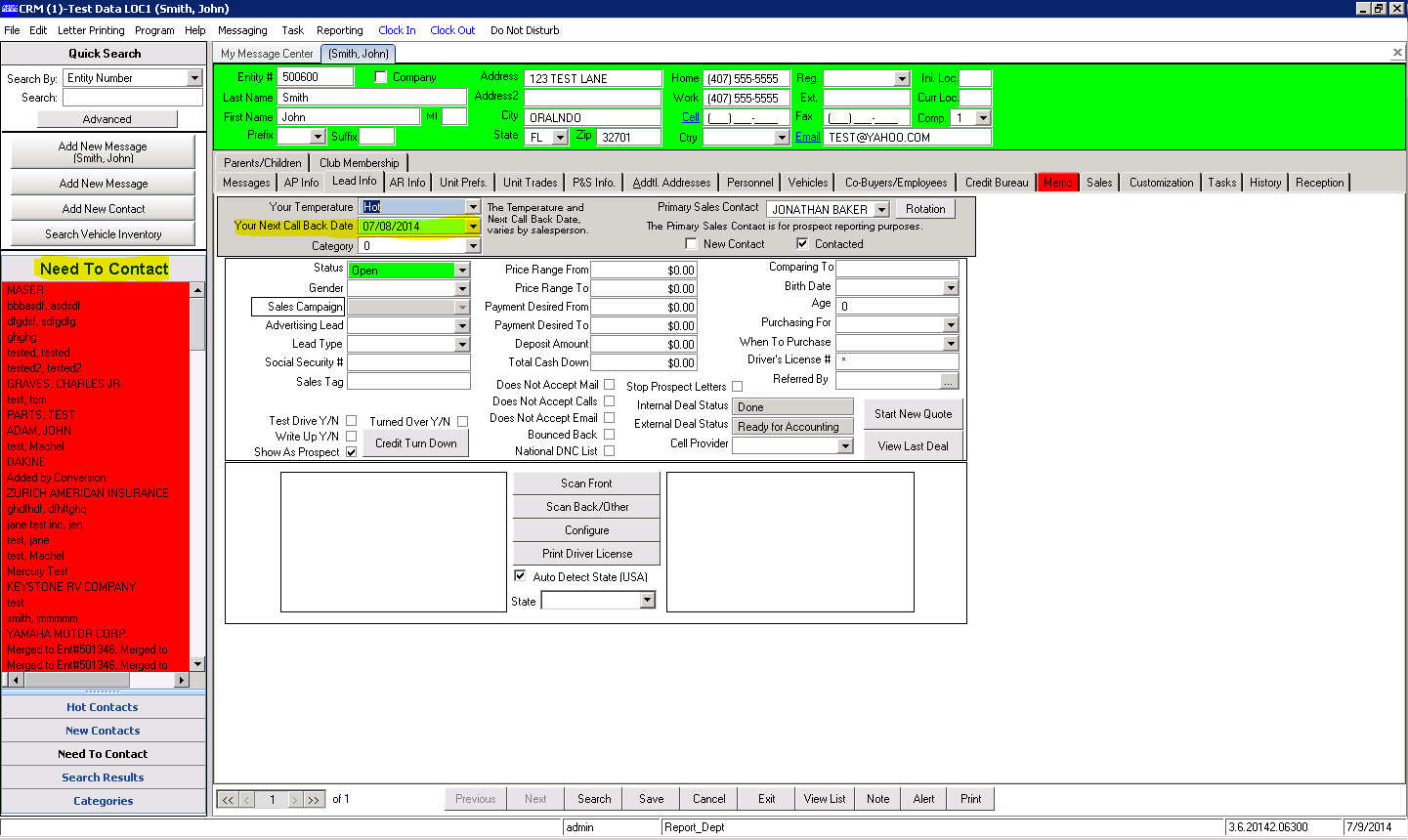Select GRAVES, CHARLES JR. in the contact list
Image resolution: width=1408 pixels, height=840 pixels.
pos(64,384)
